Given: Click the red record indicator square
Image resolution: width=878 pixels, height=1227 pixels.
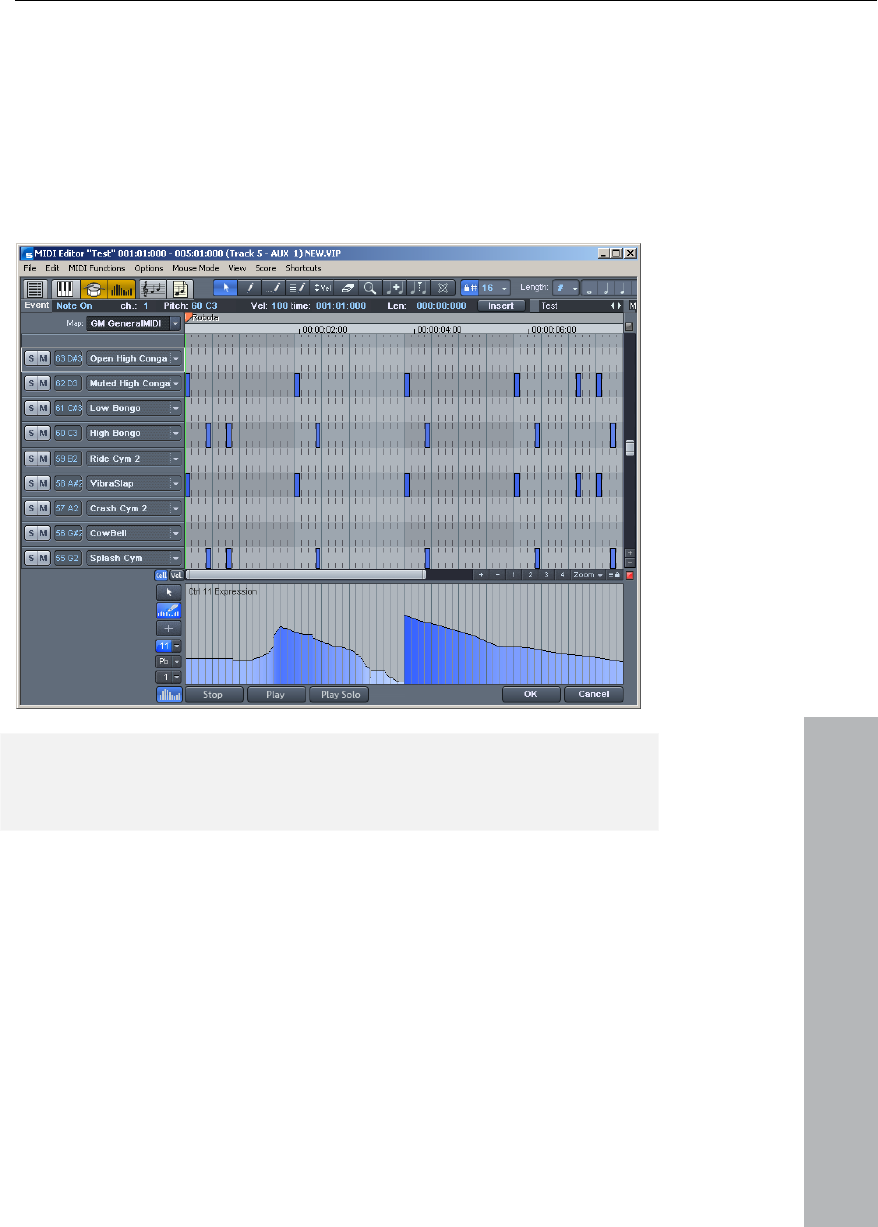Looking at the screenshot, I should click(x=630, y=575).
